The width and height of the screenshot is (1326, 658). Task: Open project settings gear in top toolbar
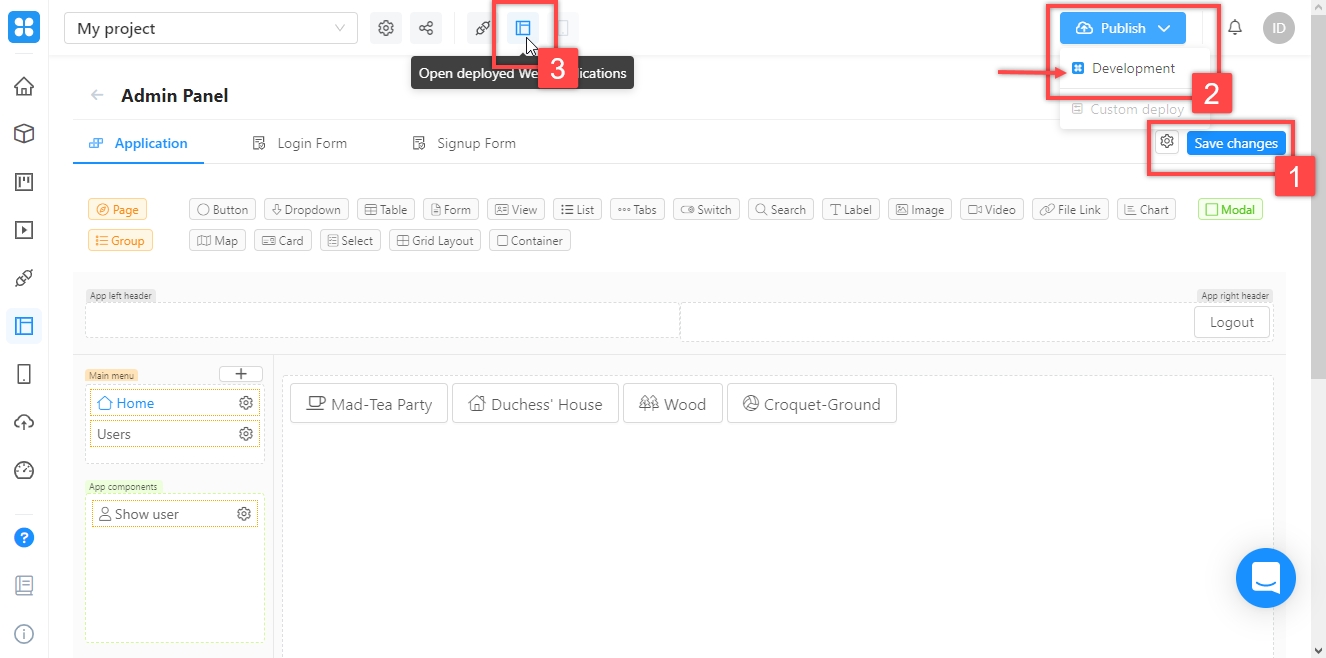pos(386,28)
